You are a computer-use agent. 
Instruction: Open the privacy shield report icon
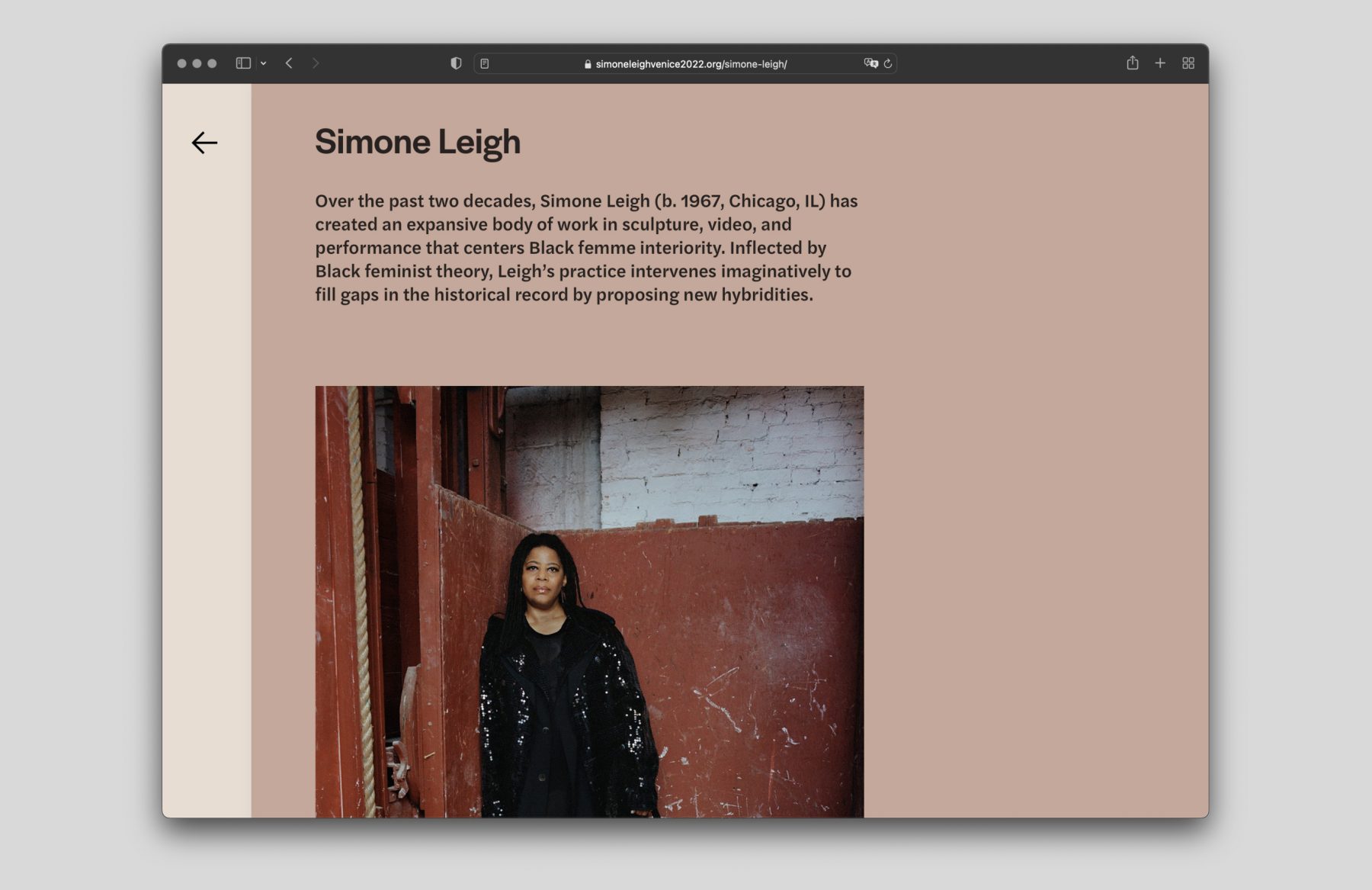click(x=456, y=63)
